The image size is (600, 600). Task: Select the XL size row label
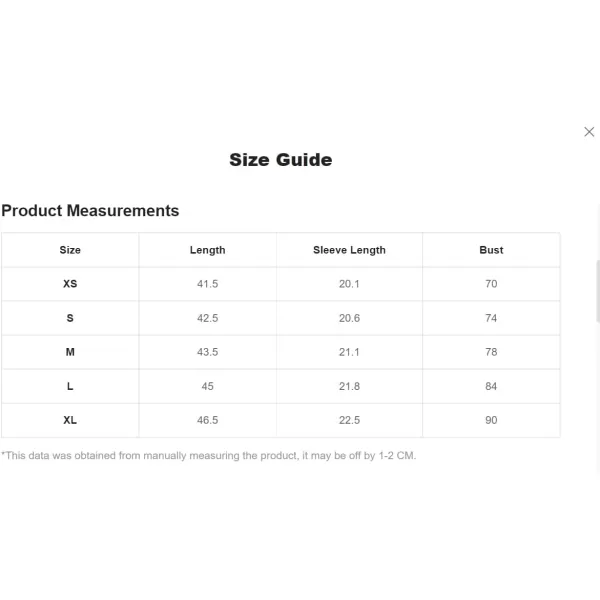(70, 420)
